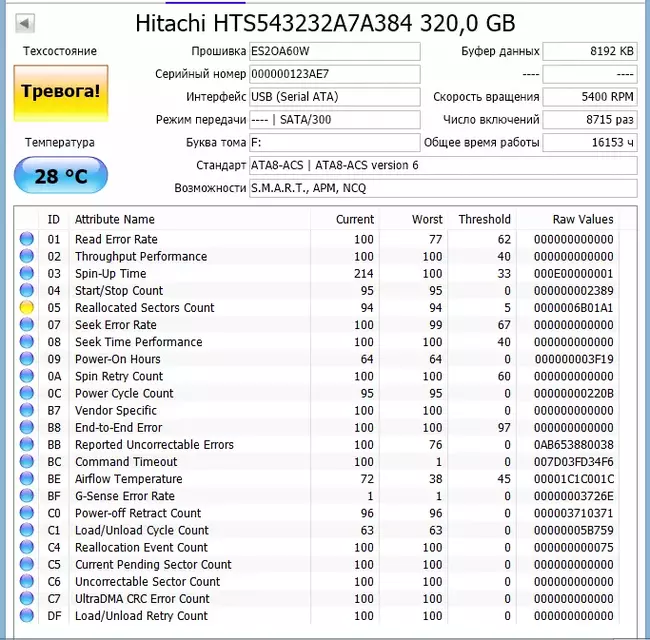Click the blue status icon for G-Sense Error Rate
The height and width of the screenshot is (640, 650).
(27, 495)
